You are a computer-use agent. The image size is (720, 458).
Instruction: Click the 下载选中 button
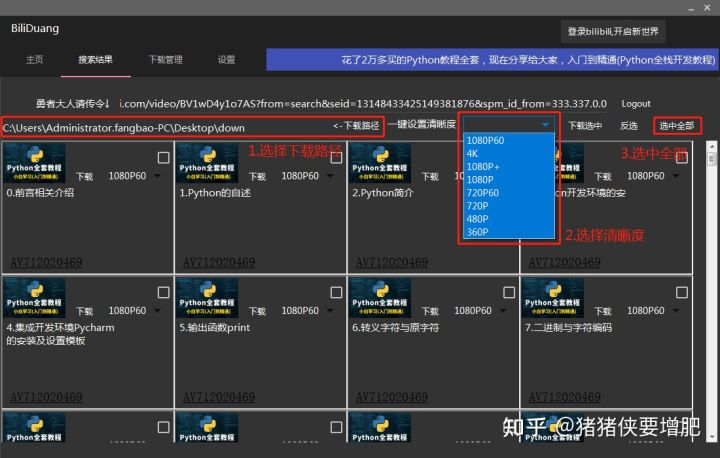[x=585, y=126]
